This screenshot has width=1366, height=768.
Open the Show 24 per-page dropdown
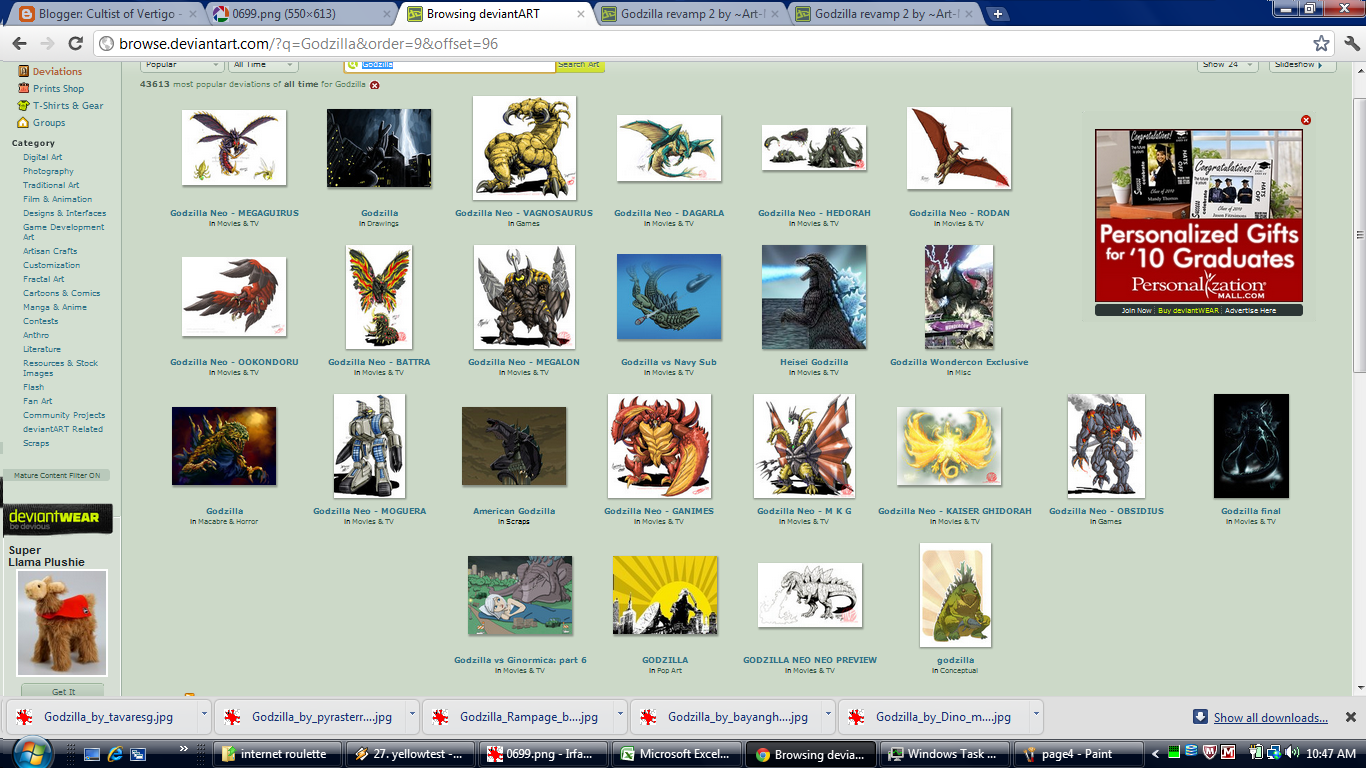coord(1228,65)
